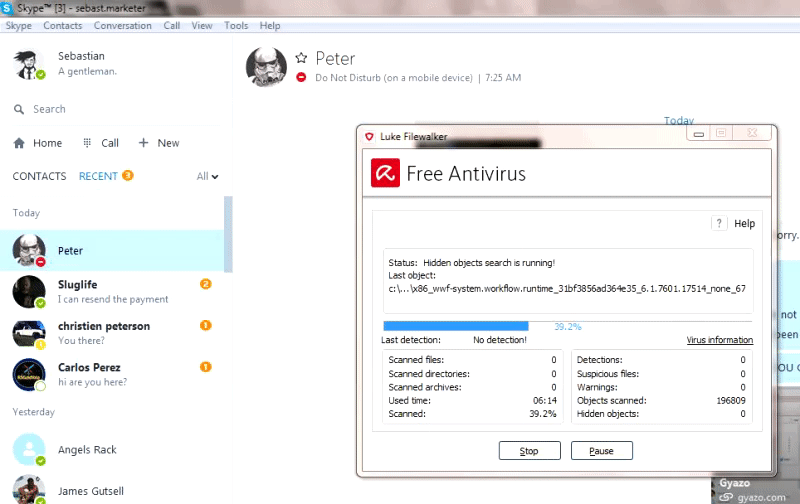
Task: Open the Call menu in the menu bar
Action: pos(171,26)
